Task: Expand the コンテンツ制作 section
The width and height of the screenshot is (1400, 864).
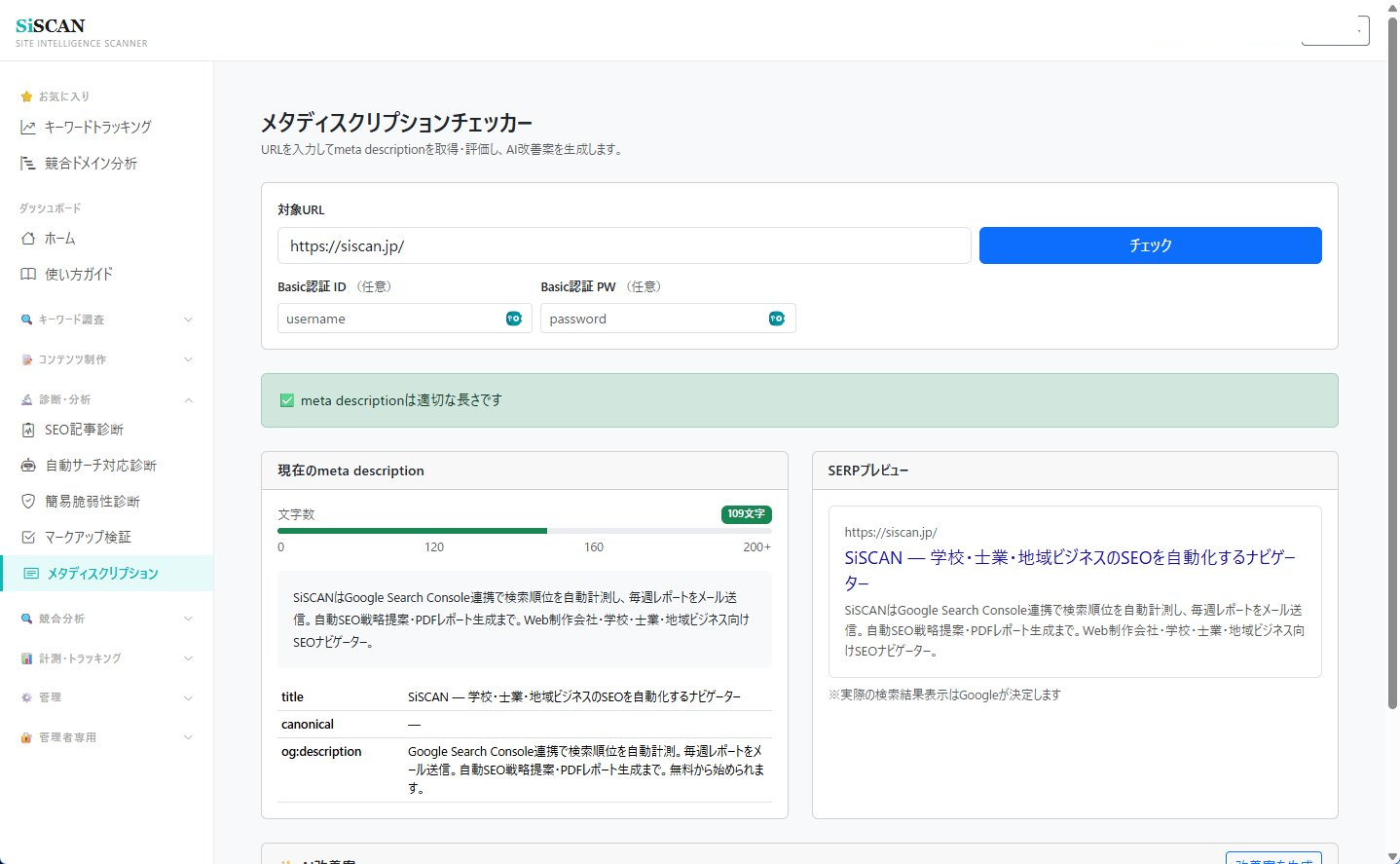Action: [107, 359]
